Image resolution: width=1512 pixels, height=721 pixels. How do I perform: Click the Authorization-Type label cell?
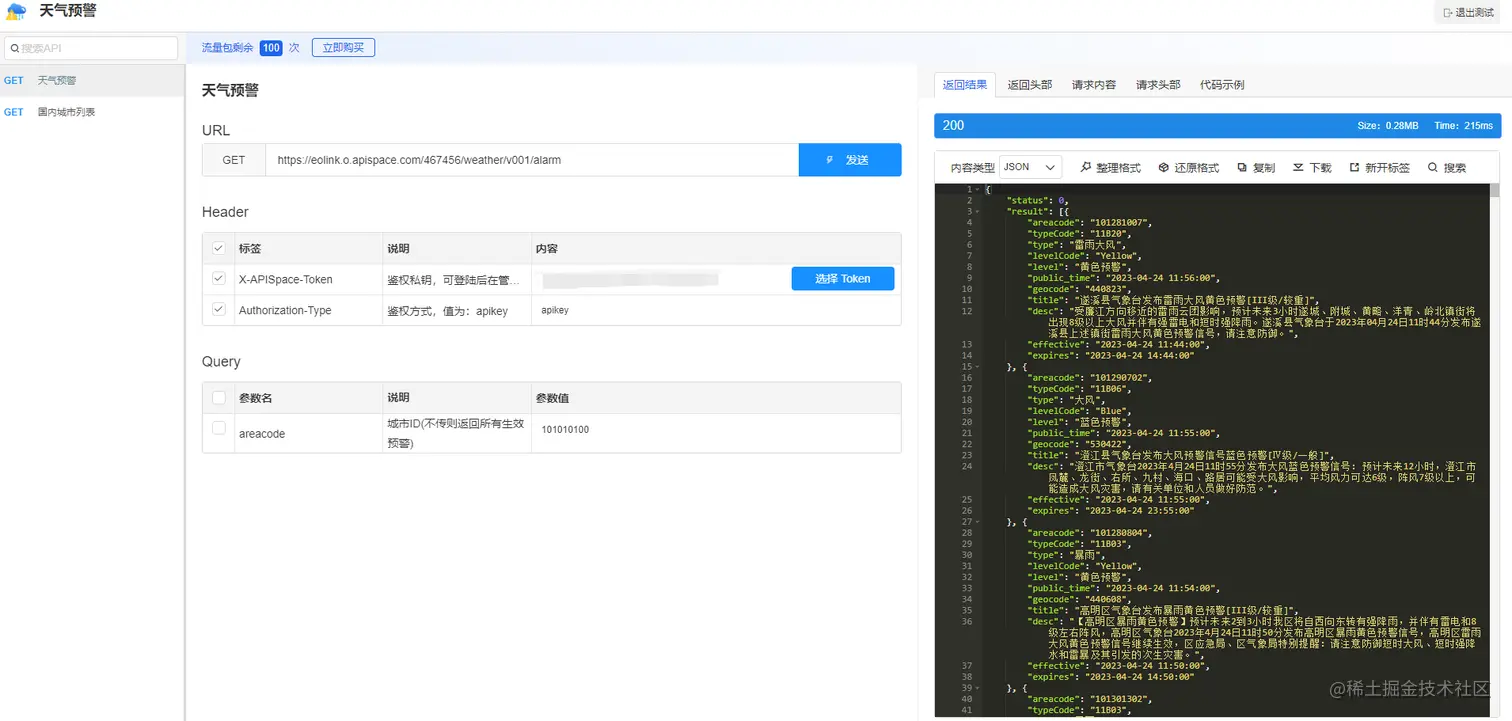pyautogui.click(x=285, y=310)
